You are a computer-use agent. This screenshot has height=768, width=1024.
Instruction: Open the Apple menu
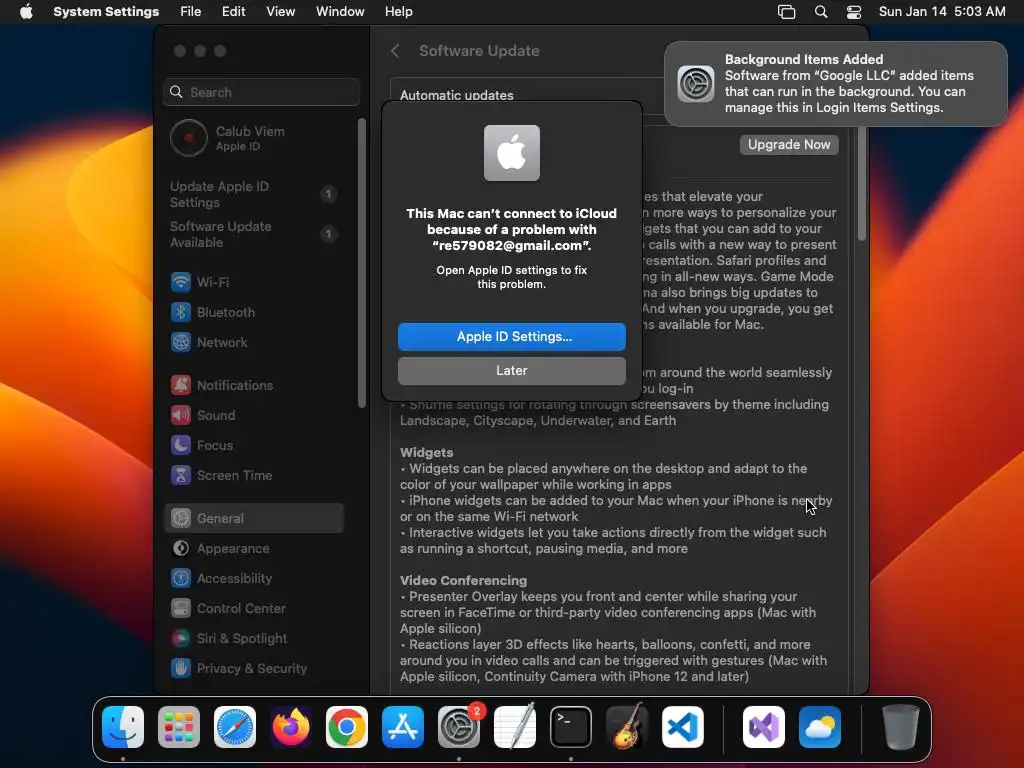26,12
